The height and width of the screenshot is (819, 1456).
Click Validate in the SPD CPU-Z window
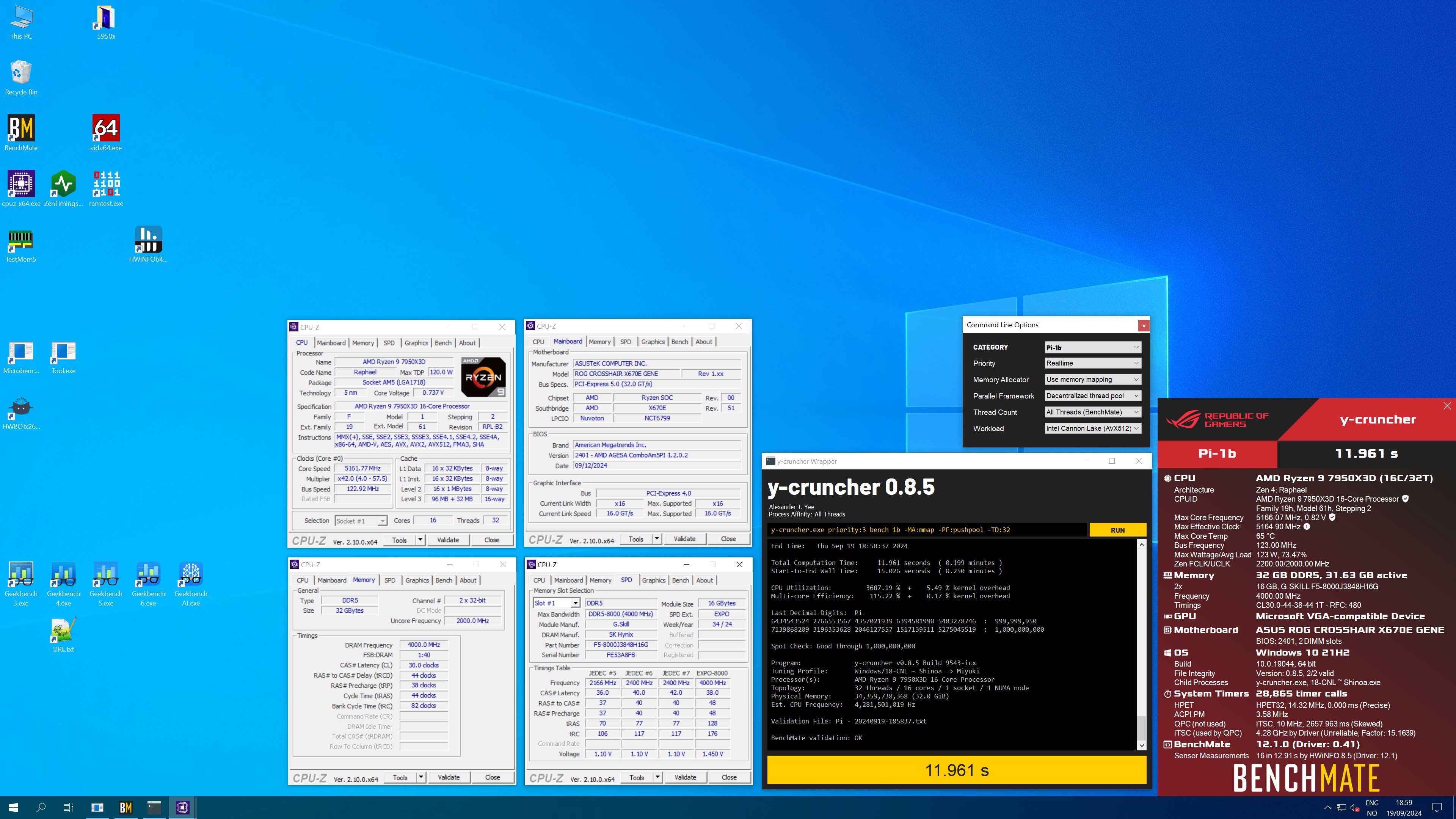pyautogui.click(x=685, y=777)
